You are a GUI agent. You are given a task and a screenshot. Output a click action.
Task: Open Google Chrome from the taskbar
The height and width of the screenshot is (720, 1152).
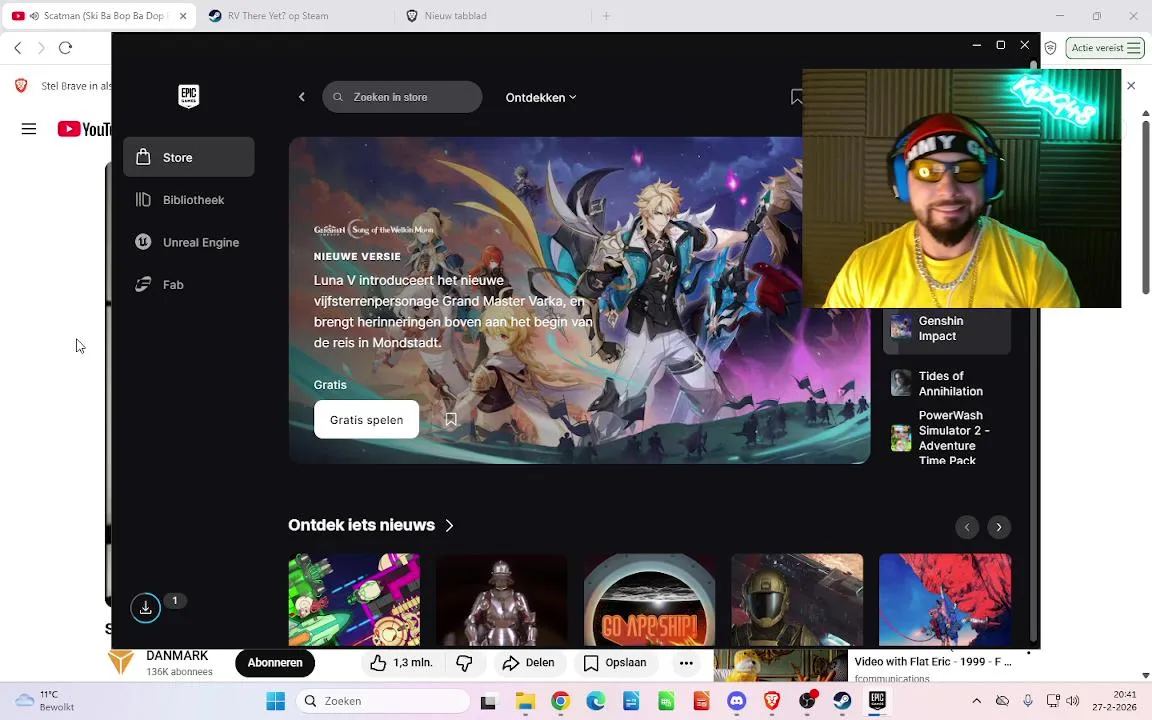[561, 701]
